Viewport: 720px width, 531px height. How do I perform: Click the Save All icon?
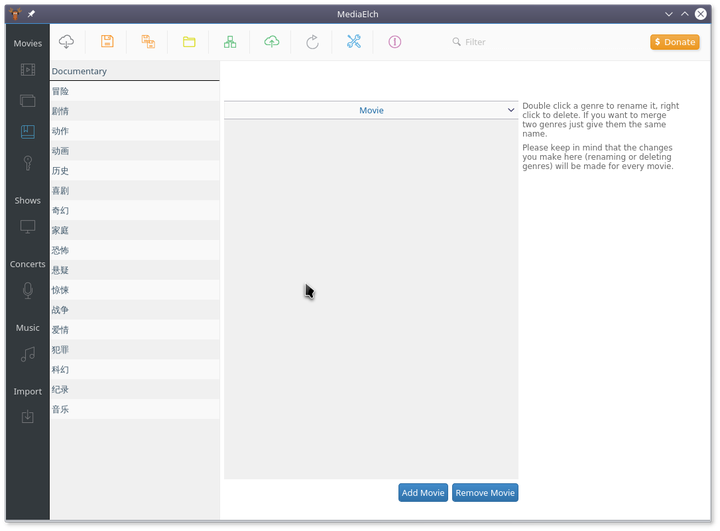pyautogui.click(x=148, y=42)
